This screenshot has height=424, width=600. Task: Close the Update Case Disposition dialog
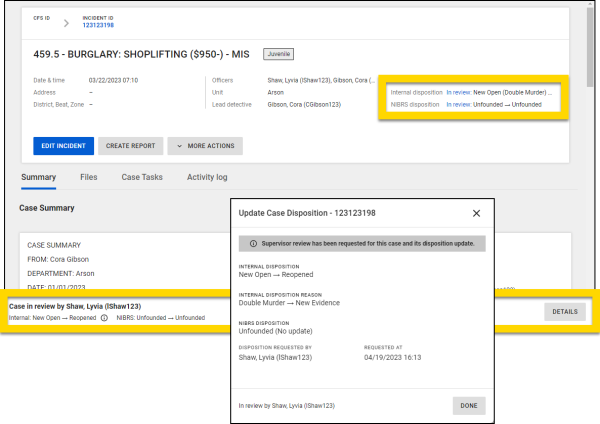point(476,213)
